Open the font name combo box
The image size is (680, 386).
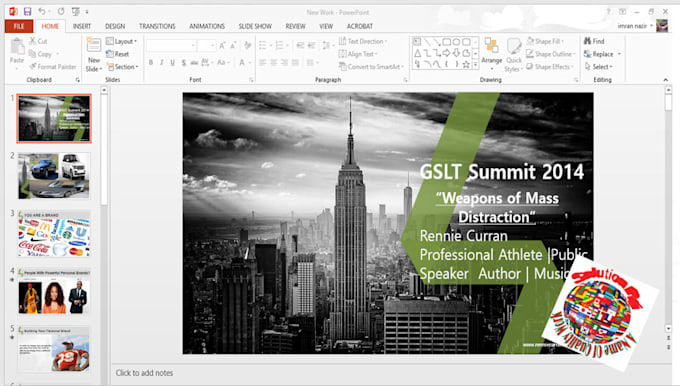click(x=171, y=46)
